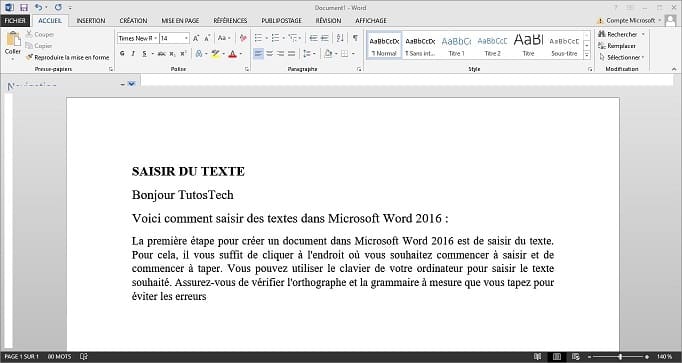This screenshot has height=363, width=682.
Task: Toggle bold formatting (G button)
Action: [122, 54]
